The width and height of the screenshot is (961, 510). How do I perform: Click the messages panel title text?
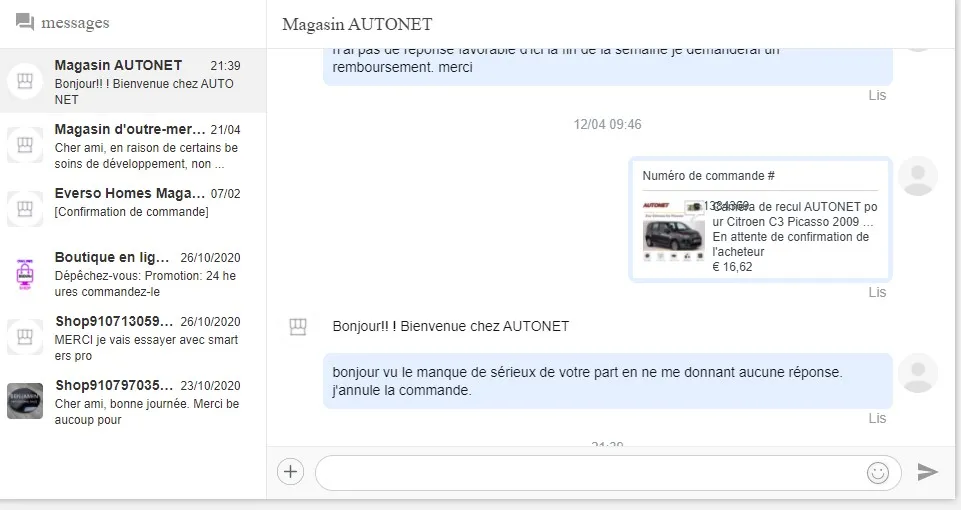pyautogui.click(x=75, y=23)
